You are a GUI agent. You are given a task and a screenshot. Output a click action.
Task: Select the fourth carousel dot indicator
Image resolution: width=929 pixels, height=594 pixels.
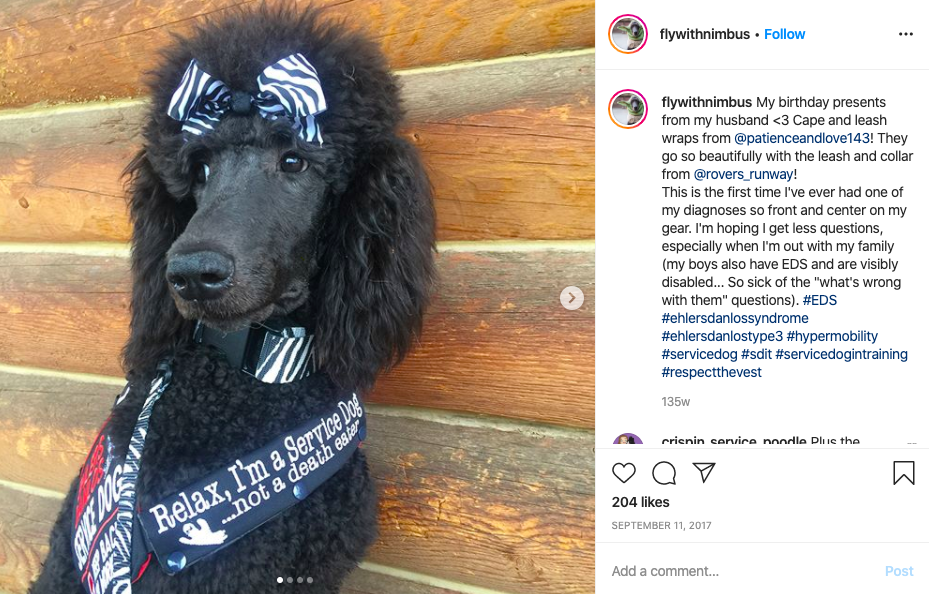point(310,580)
